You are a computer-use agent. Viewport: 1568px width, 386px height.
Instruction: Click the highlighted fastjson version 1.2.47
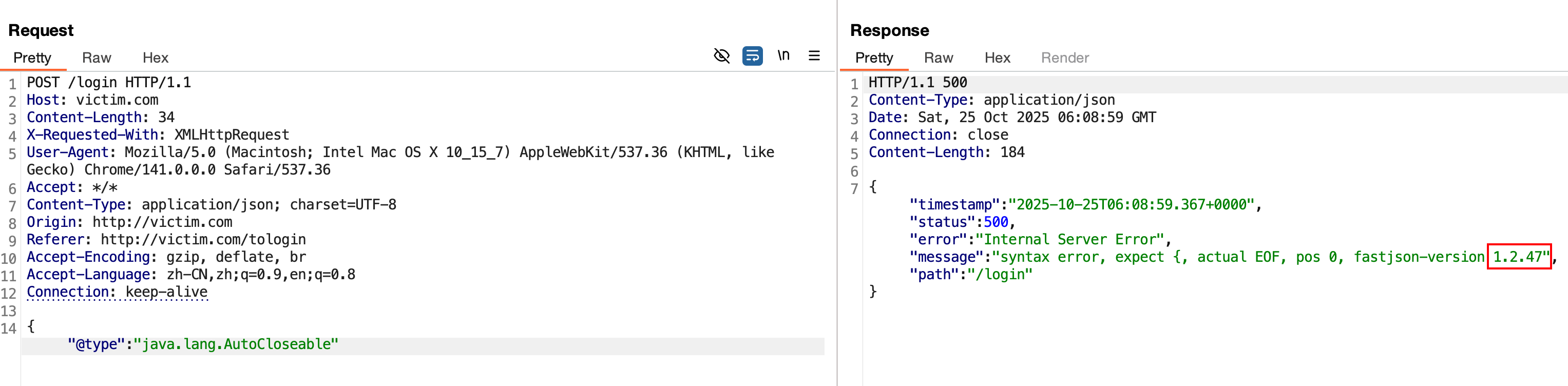[1519, 257]
